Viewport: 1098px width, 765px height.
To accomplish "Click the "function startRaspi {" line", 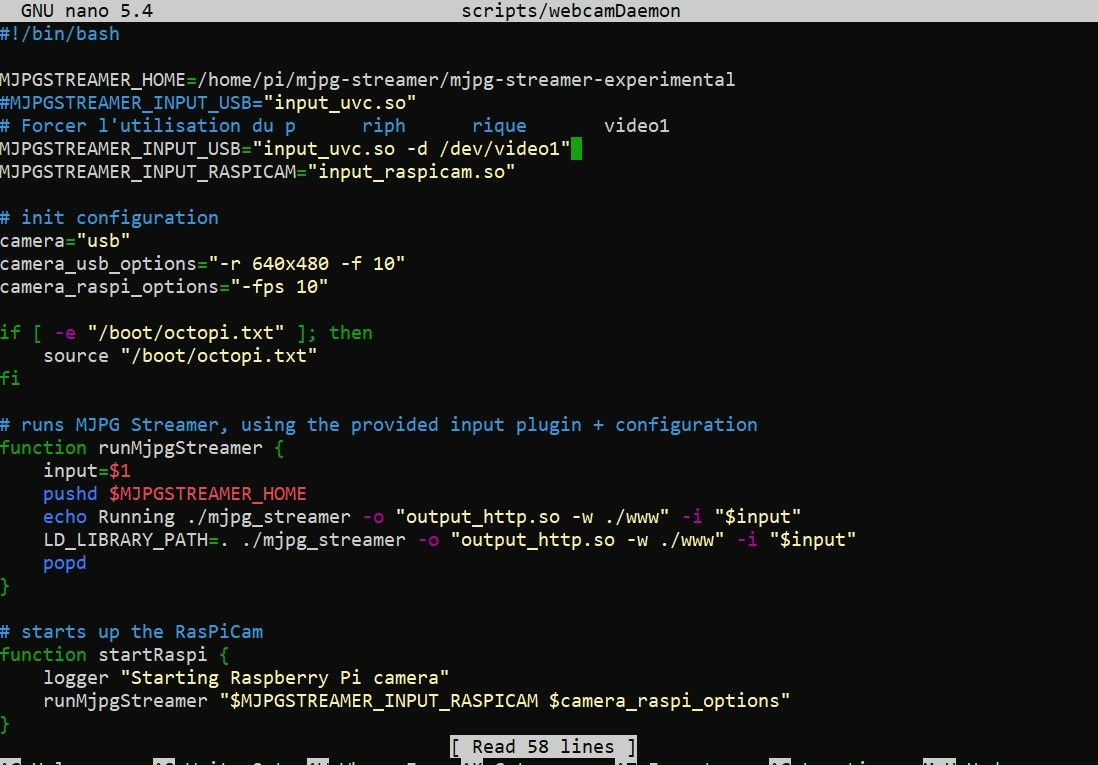I will 115,655.
